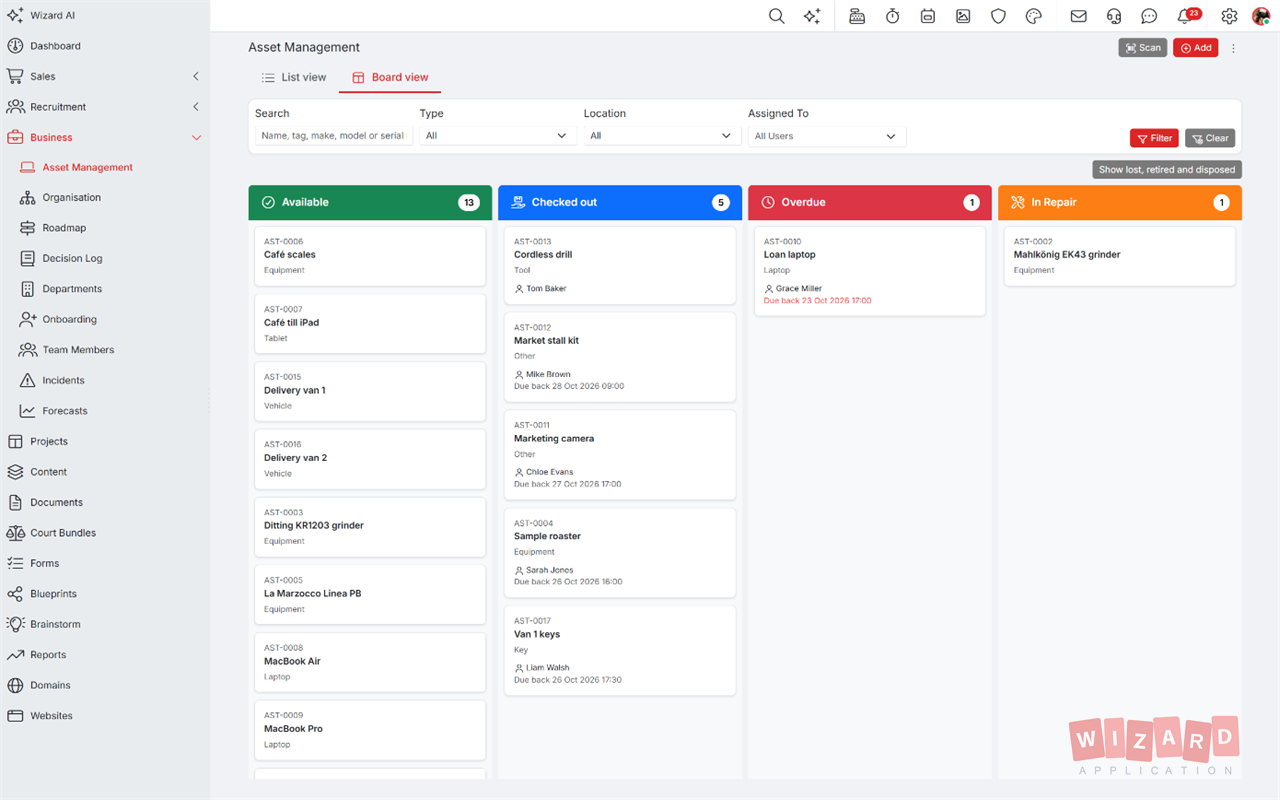Expand the Sales sidebar menu
The width and height of the screenshot is (1280, 800).
(105, 76)
